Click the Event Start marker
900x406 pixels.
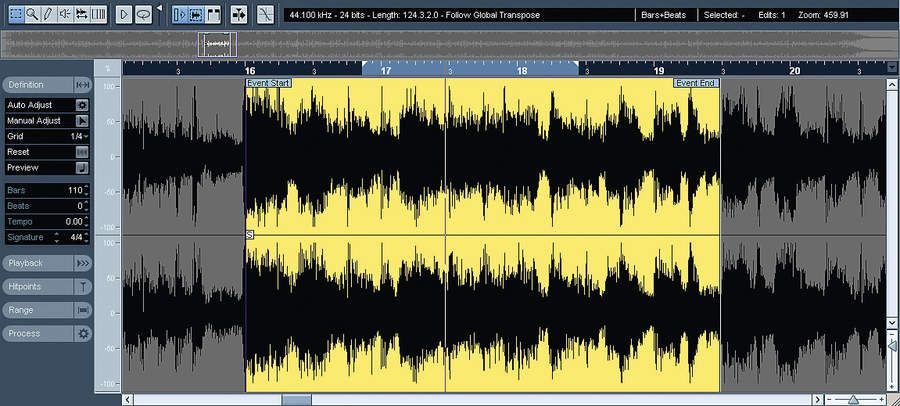[x=268, y=83]
